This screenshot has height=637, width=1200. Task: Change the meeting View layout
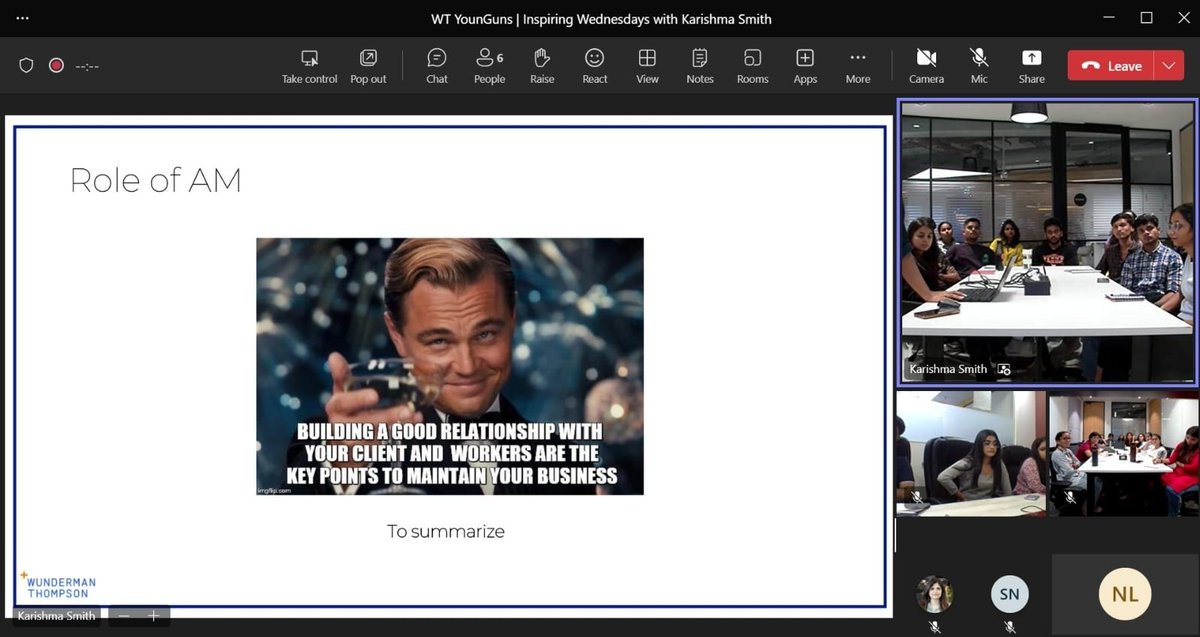point(647,67)
